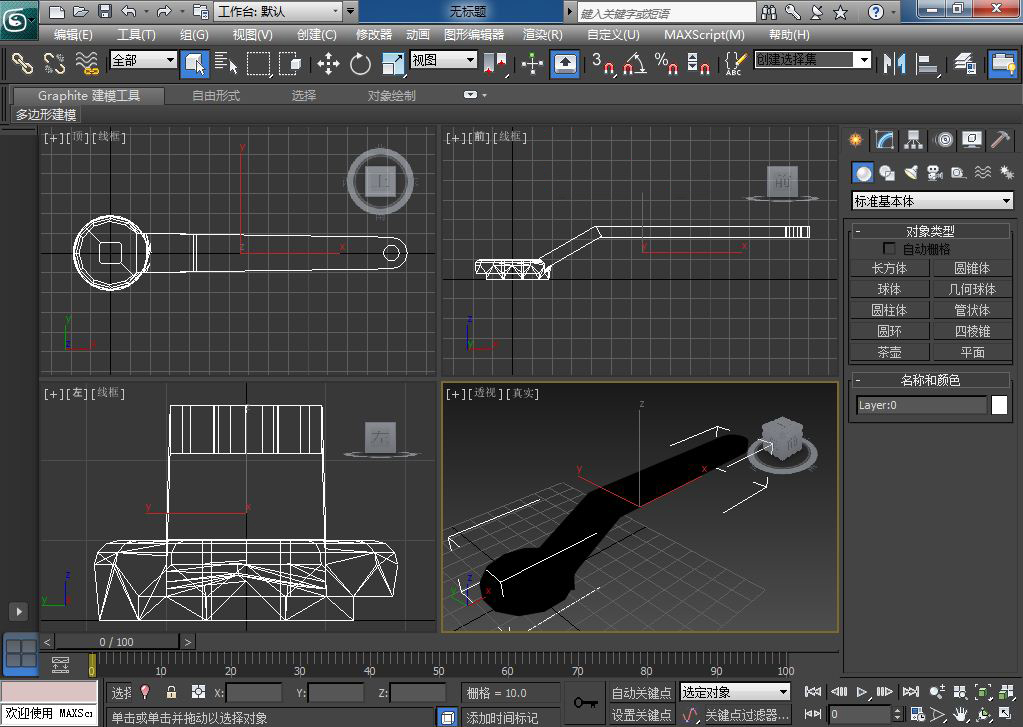The width and height of the screenshot is (1023, 727).
Task: Open the 工作台: 默认 workspace dropdown
Action: coord(279,11)
